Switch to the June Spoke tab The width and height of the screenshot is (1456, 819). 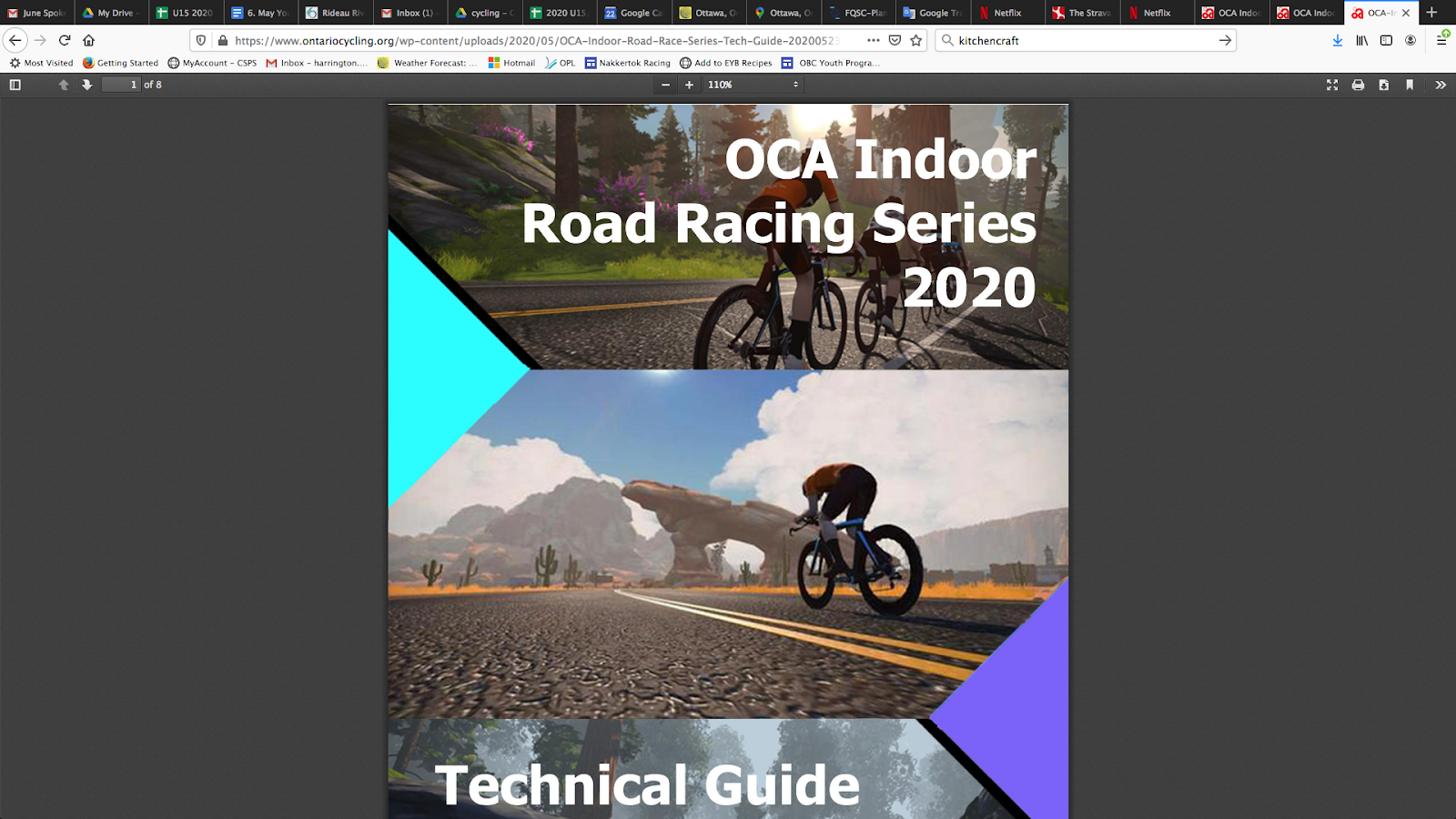36,13
